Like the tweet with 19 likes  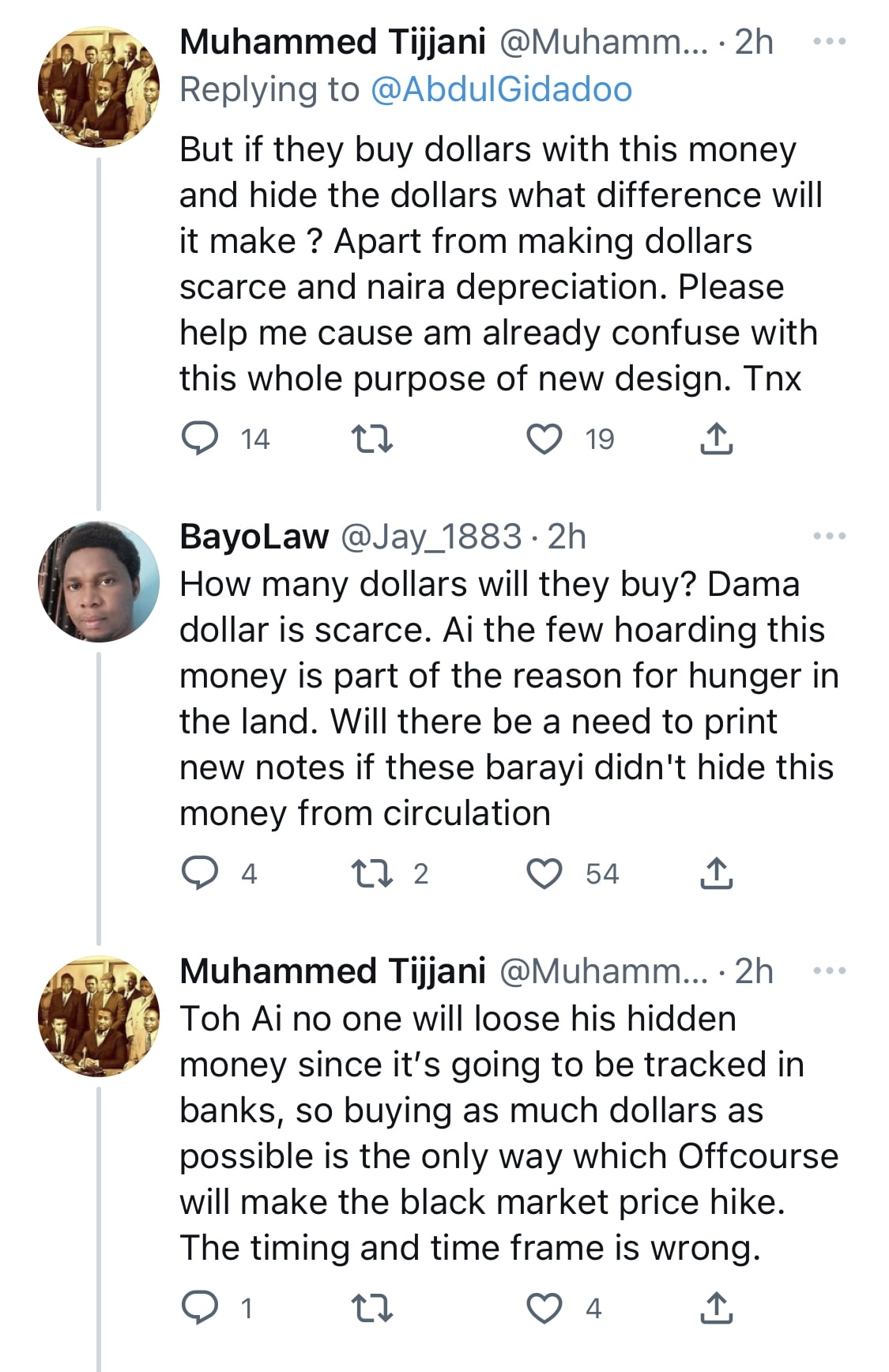[544, 439]
